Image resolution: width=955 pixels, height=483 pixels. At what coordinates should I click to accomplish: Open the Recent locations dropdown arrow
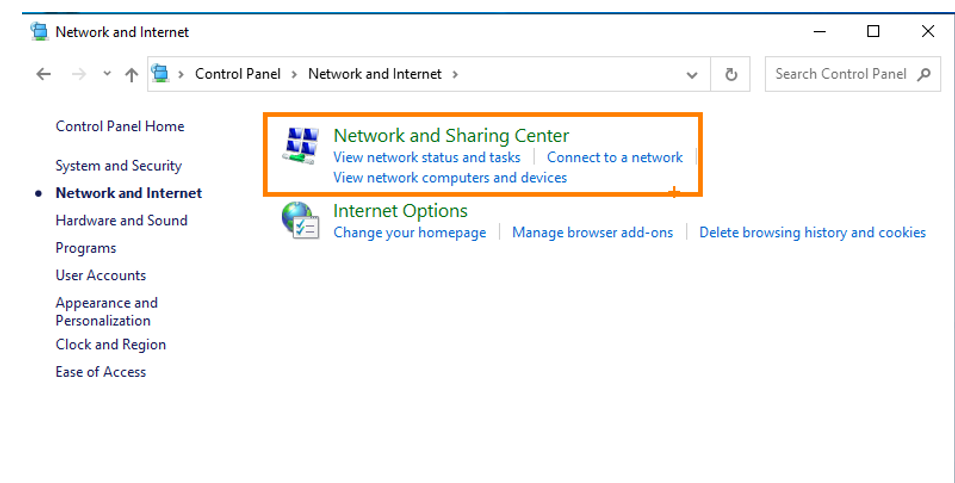107,74
